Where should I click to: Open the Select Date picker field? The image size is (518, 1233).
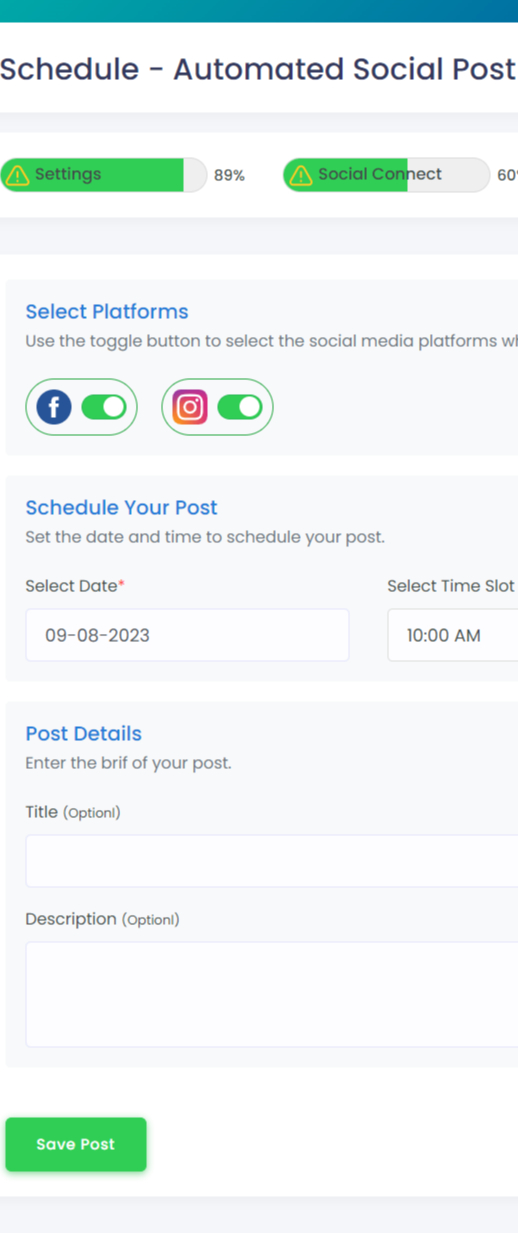click(187, 635)
